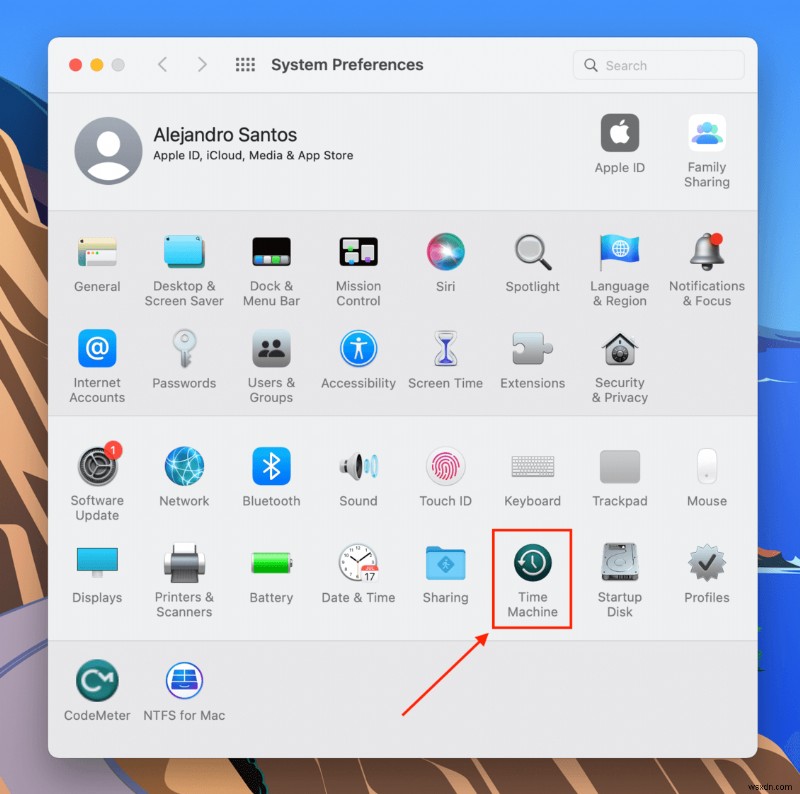Click the Alejandro Santos account name
This screenshot has height=794, width=800.
click(x=225, y=135)
